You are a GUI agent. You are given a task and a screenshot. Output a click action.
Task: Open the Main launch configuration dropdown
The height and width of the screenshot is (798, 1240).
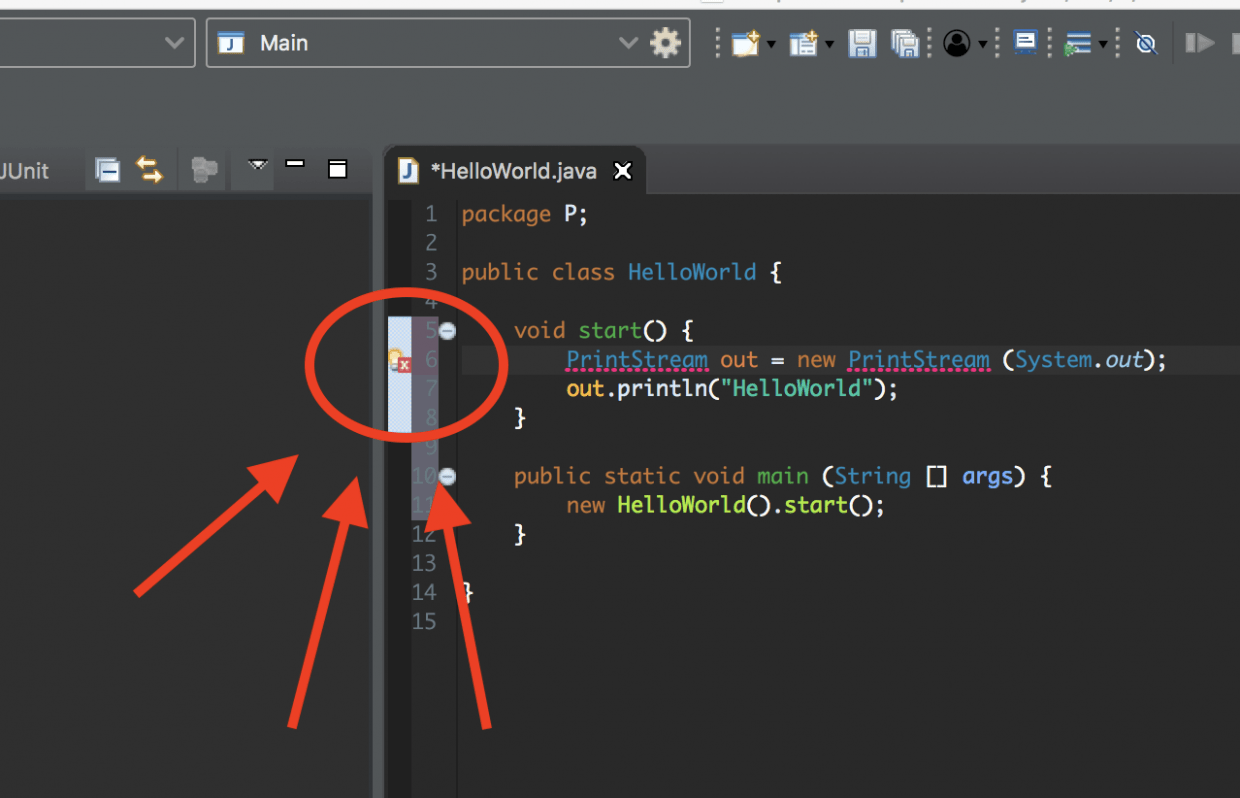(628, 43)
